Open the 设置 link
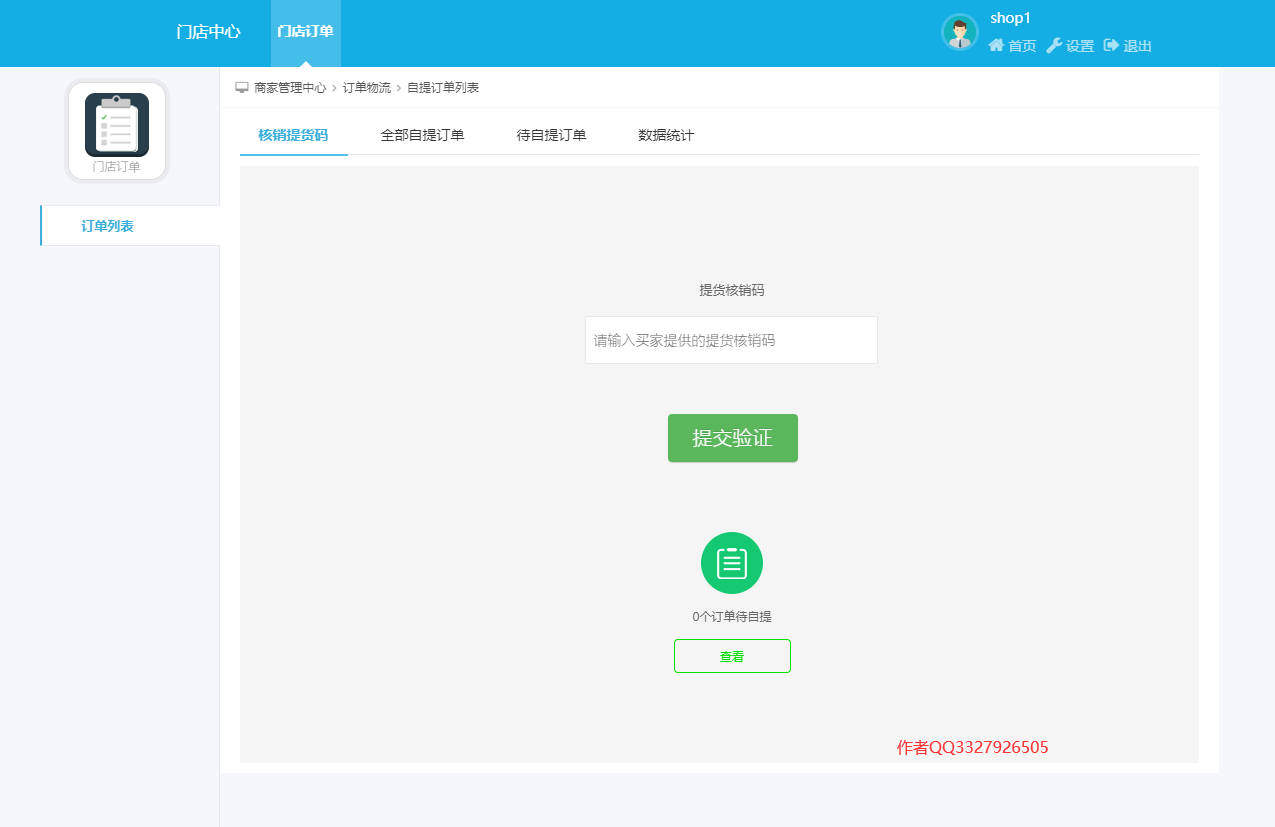The image size is (1275, 827). (1080, 46)
